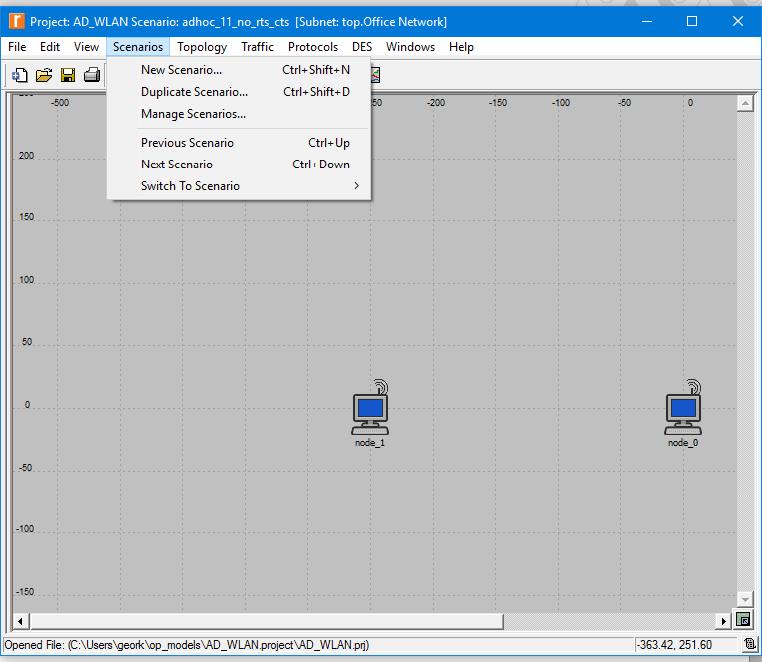Select the node_0 wireless workstation
The height and width of the screenshot is (662, 762).
coord(683,407)
